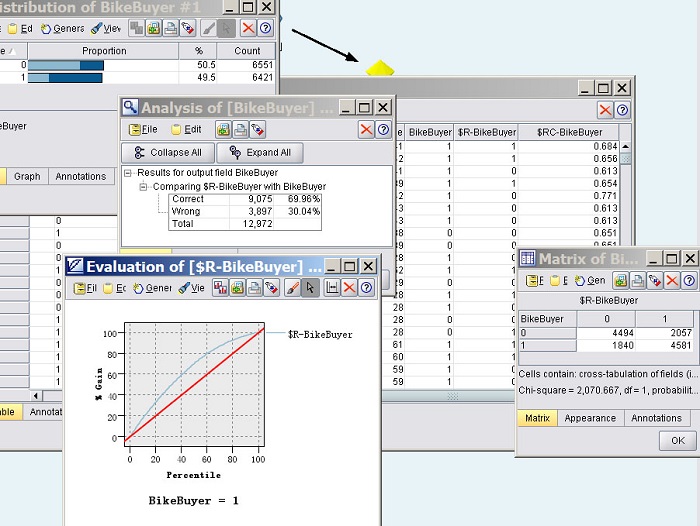Image resolution: width=700 pixels, height=526 pixels.
Task: Click the annotation tag icon in Analysis toolbar
Action: [258, 130]
